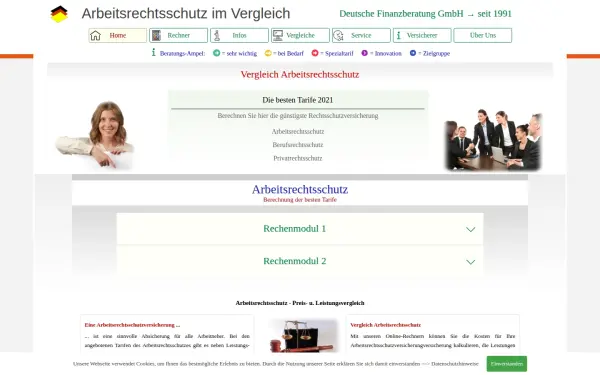Click the 'Die besten Tarife 2021' heading

[x=298, y=100]
